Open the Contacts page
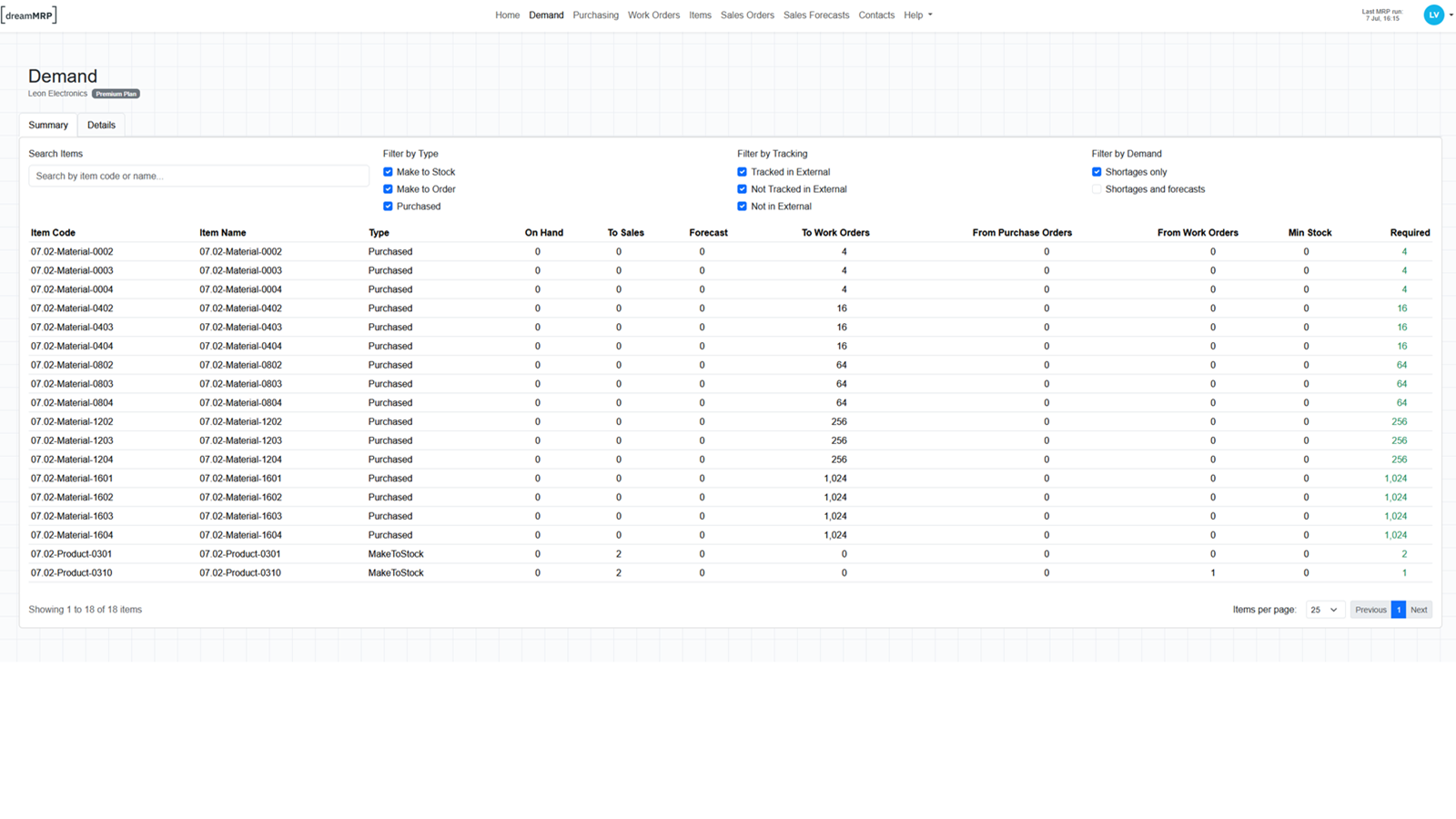Image resolution: width=1456 pixels, height=819 pixels. pos(876,15)
